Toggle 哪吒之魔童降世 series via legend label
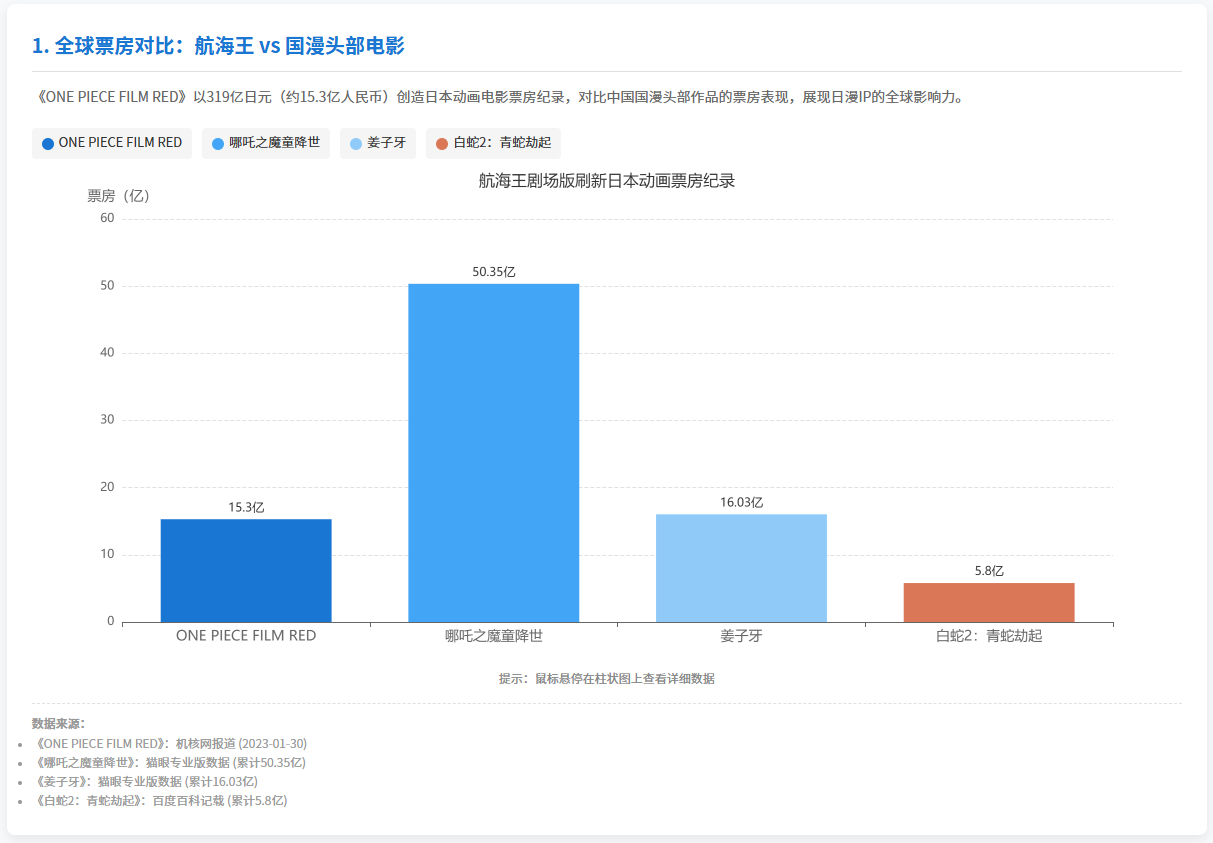This screenshot has width=1213, height=843. tap(274, 143)
